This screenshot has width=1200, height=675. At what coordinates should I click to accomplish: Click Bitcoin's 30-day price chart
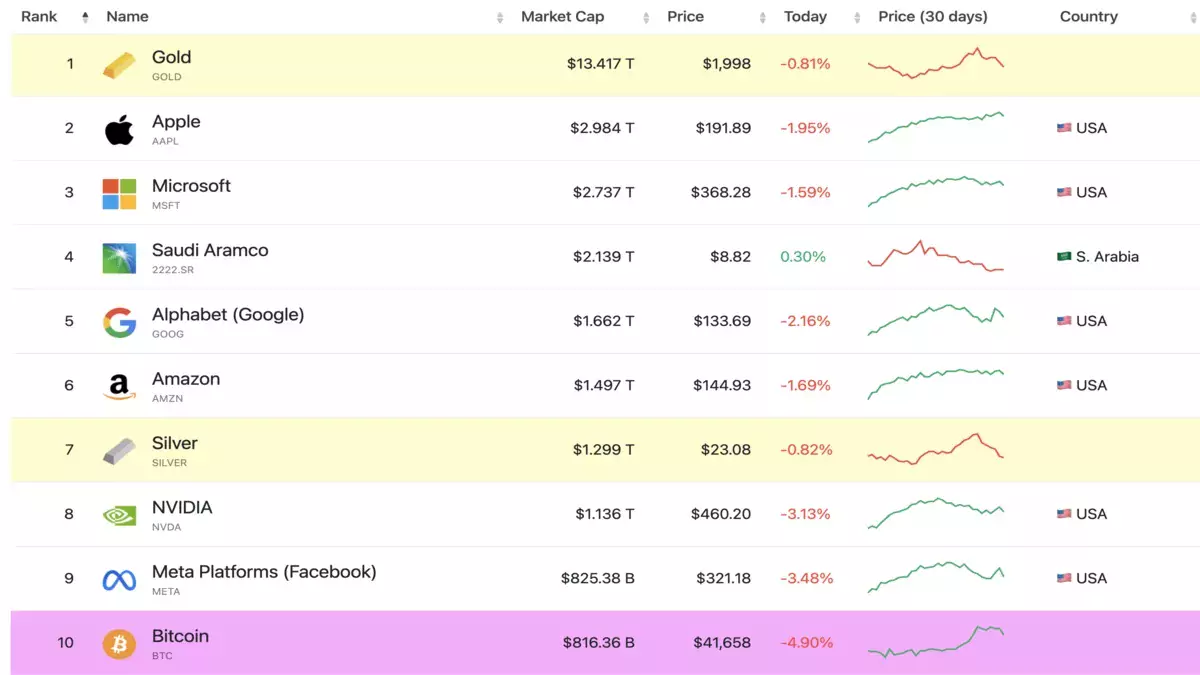click(x=936, y=642)
